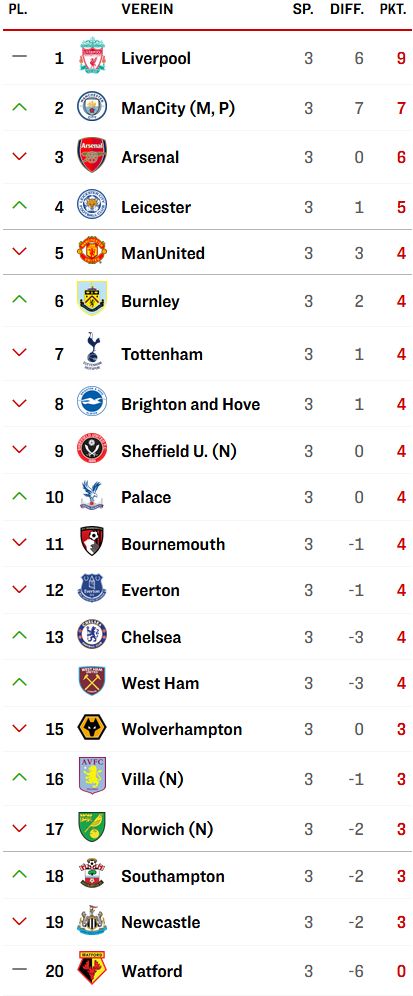Image resolution: width=413 pixels, height=996 pixels.
Task: Click the Norwich canary crest
Action: 92,827
